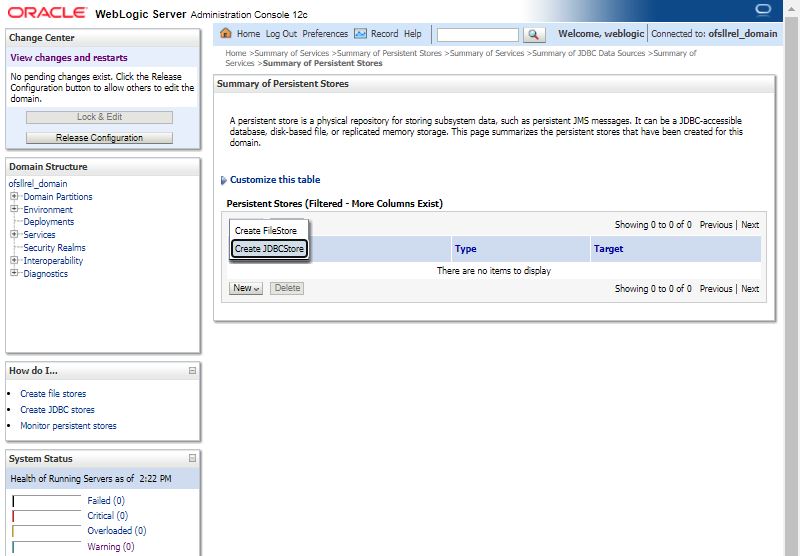Select Create JDBCStore menu entry

tap(269, 249)
